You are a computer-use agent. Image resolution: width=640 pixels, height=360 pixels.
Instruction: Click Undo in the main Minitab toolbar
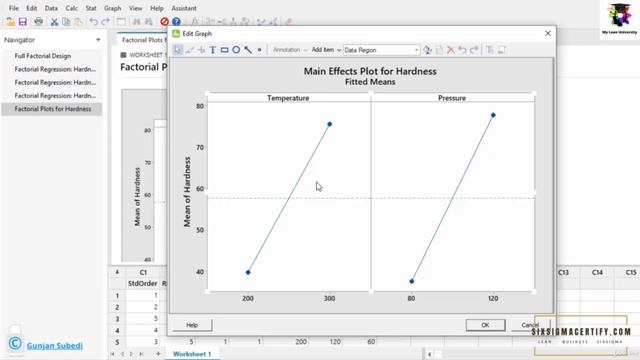pos(93,22)
